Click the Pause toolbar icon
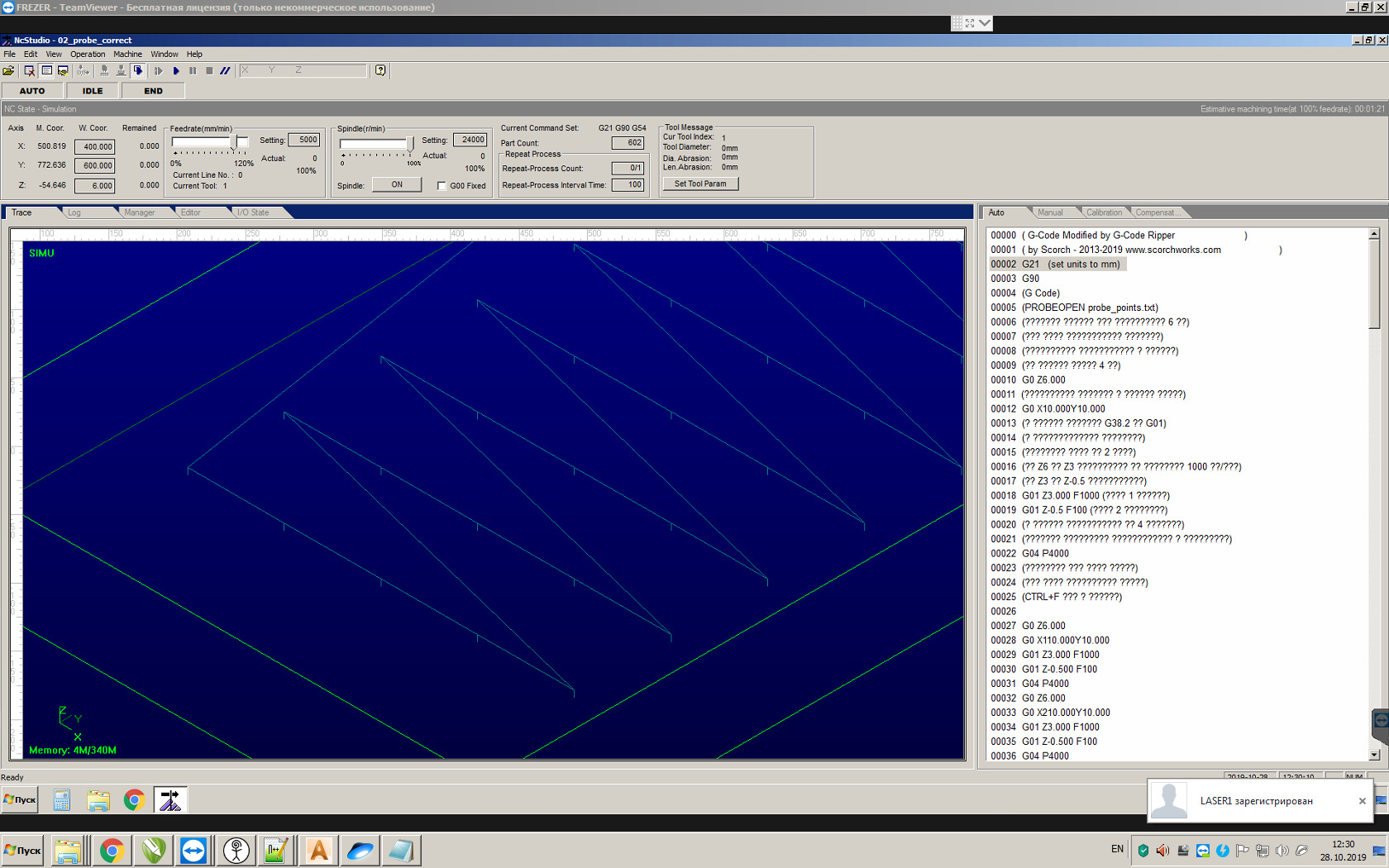The width and height of the screenshot is (1389, 868). (193, 71)
